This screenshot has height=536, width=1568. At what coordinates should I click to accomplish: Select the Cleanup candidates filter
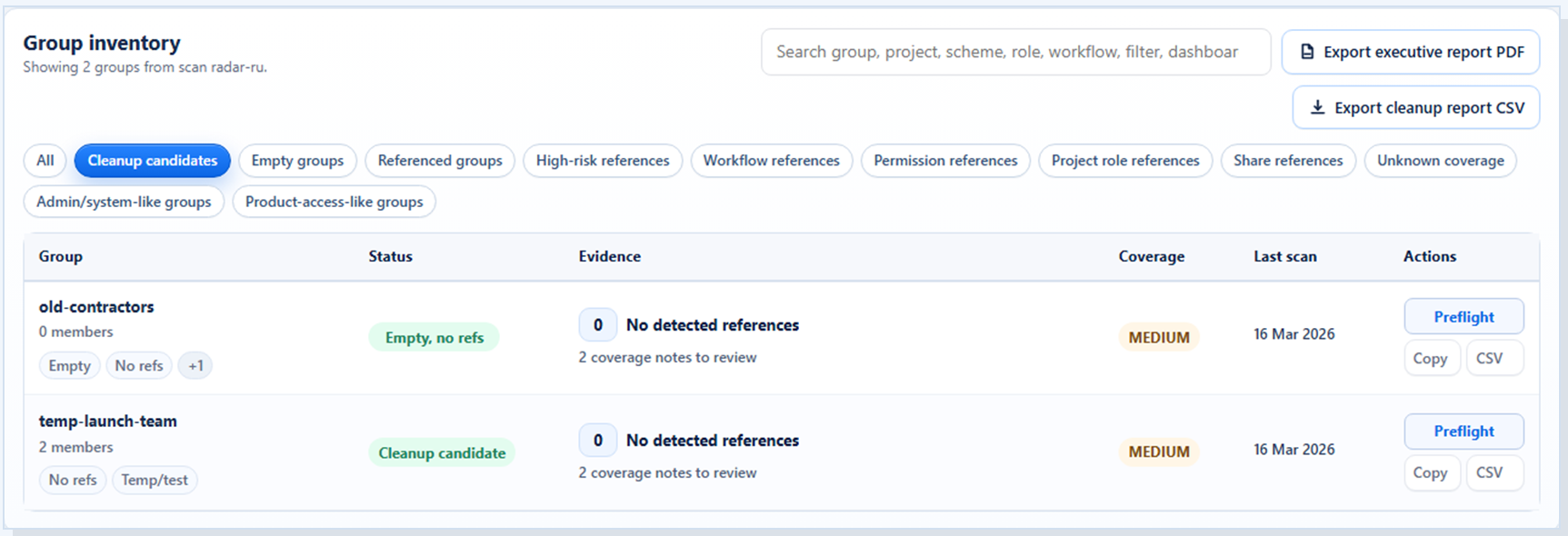click(x=153, y=161)
